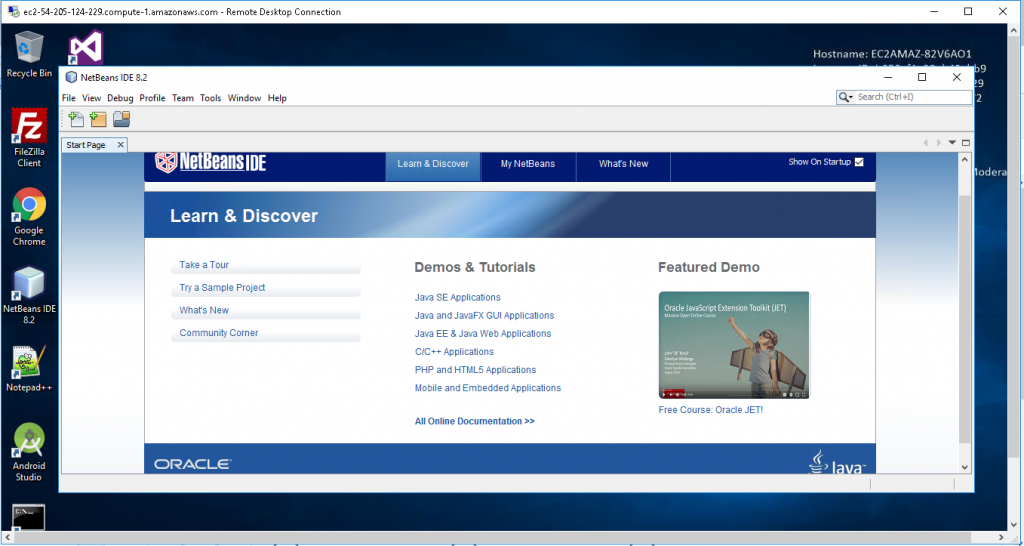Launch Google Chrome desktop shortcut
Image resolution: width=1024 pixels, height=546 pixels.
29,216
